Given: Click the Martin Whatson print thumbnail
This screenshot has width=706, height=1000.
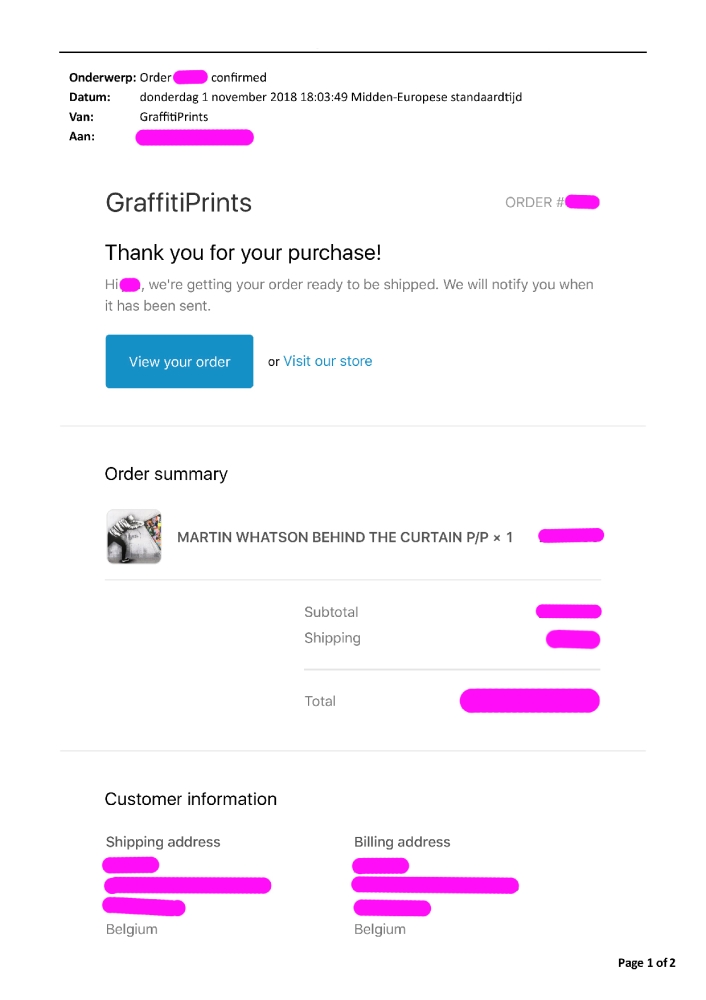Looking at the screenshot, I should click(134, 537).
